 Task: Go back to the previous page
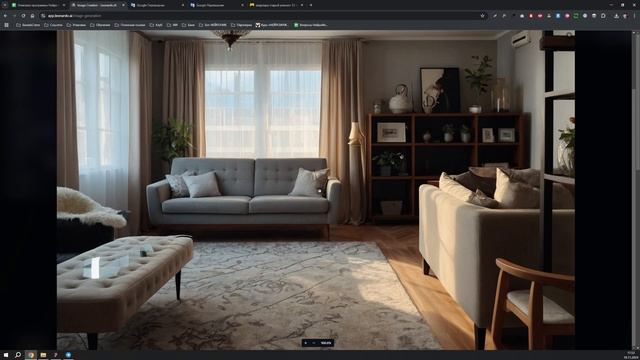point(5,16)
